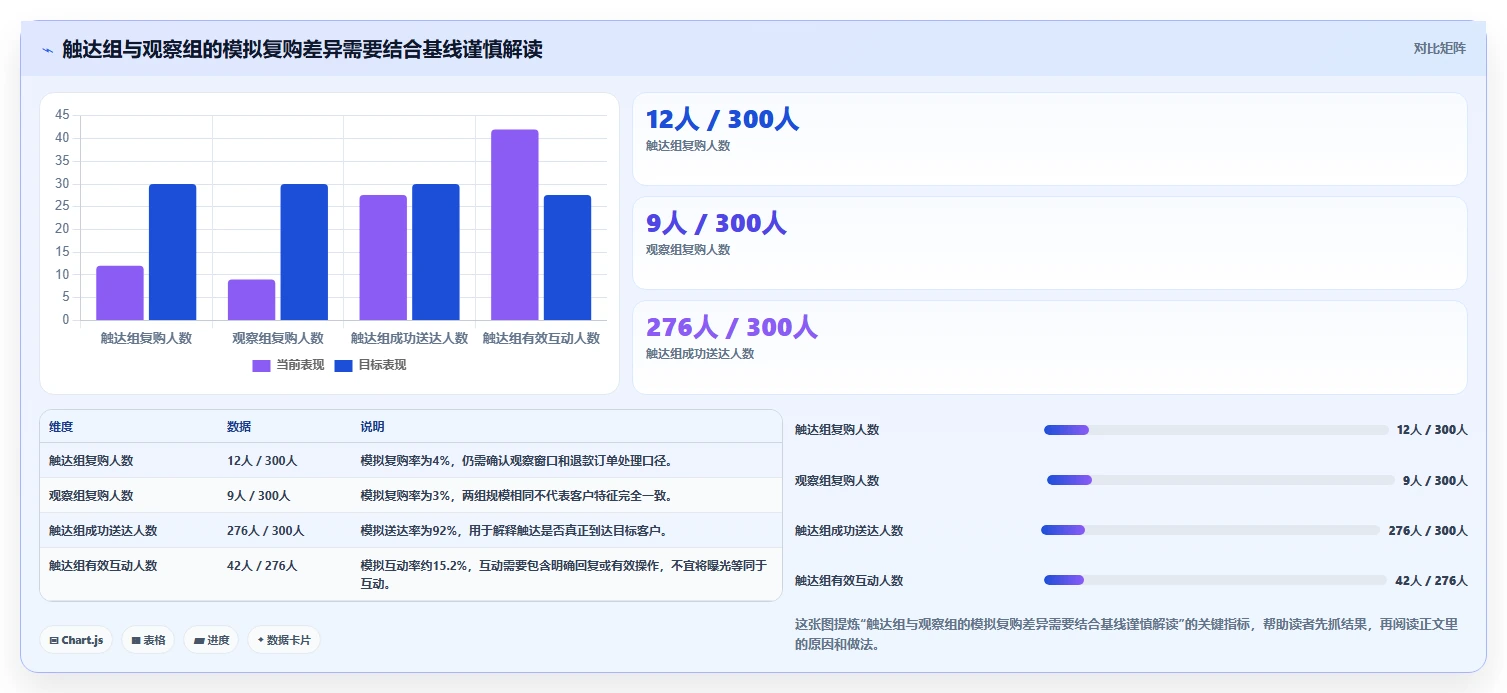The width and height of the screenshot is (1507, 693).
Task: Click table cell 276人 / 300人
Action: 266,531
